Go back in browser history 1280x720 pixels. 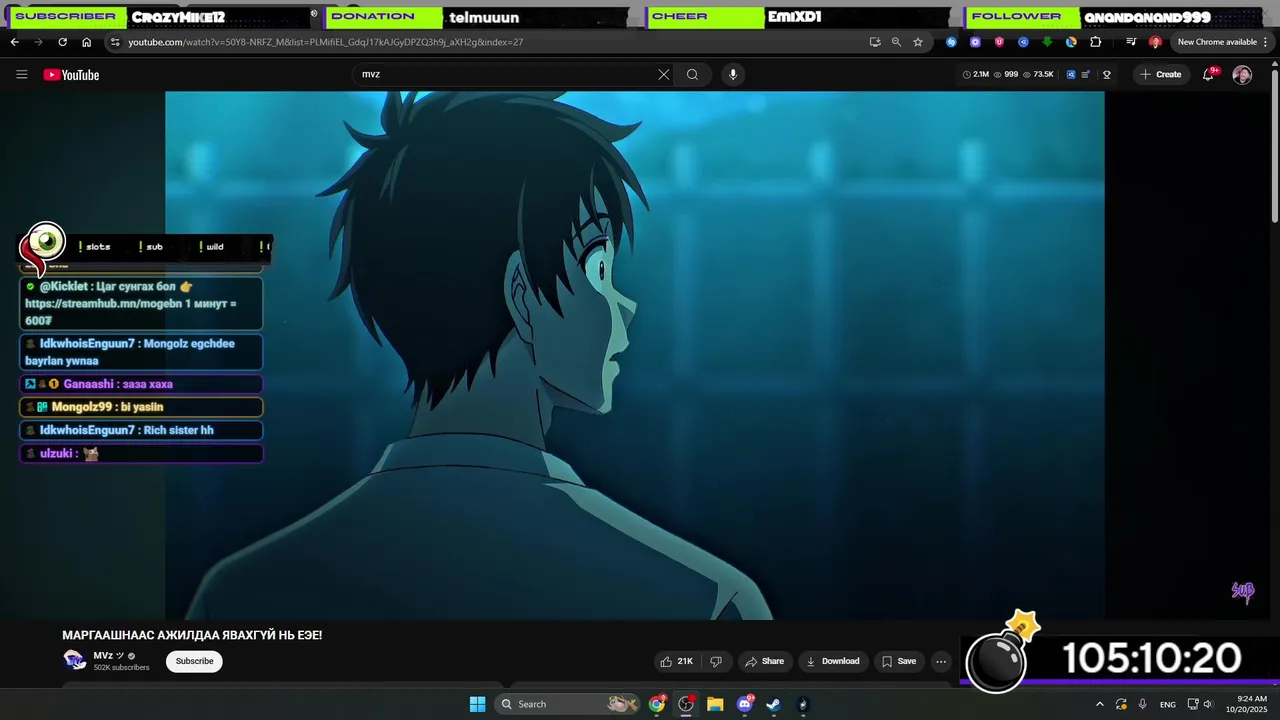click(x=14, y=42)
